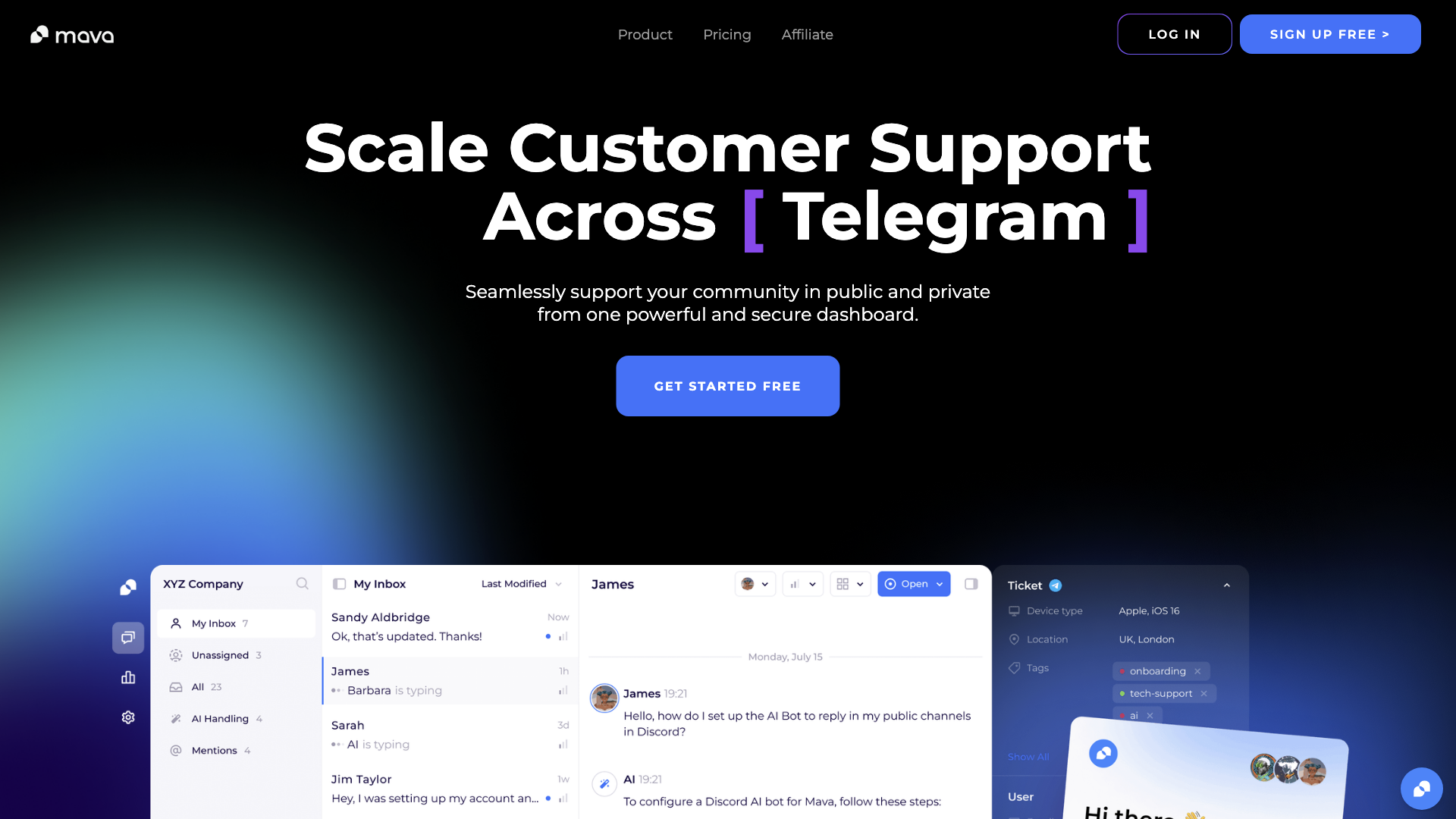Click the analytics/chart bar icon

click(x=127, y=677)
